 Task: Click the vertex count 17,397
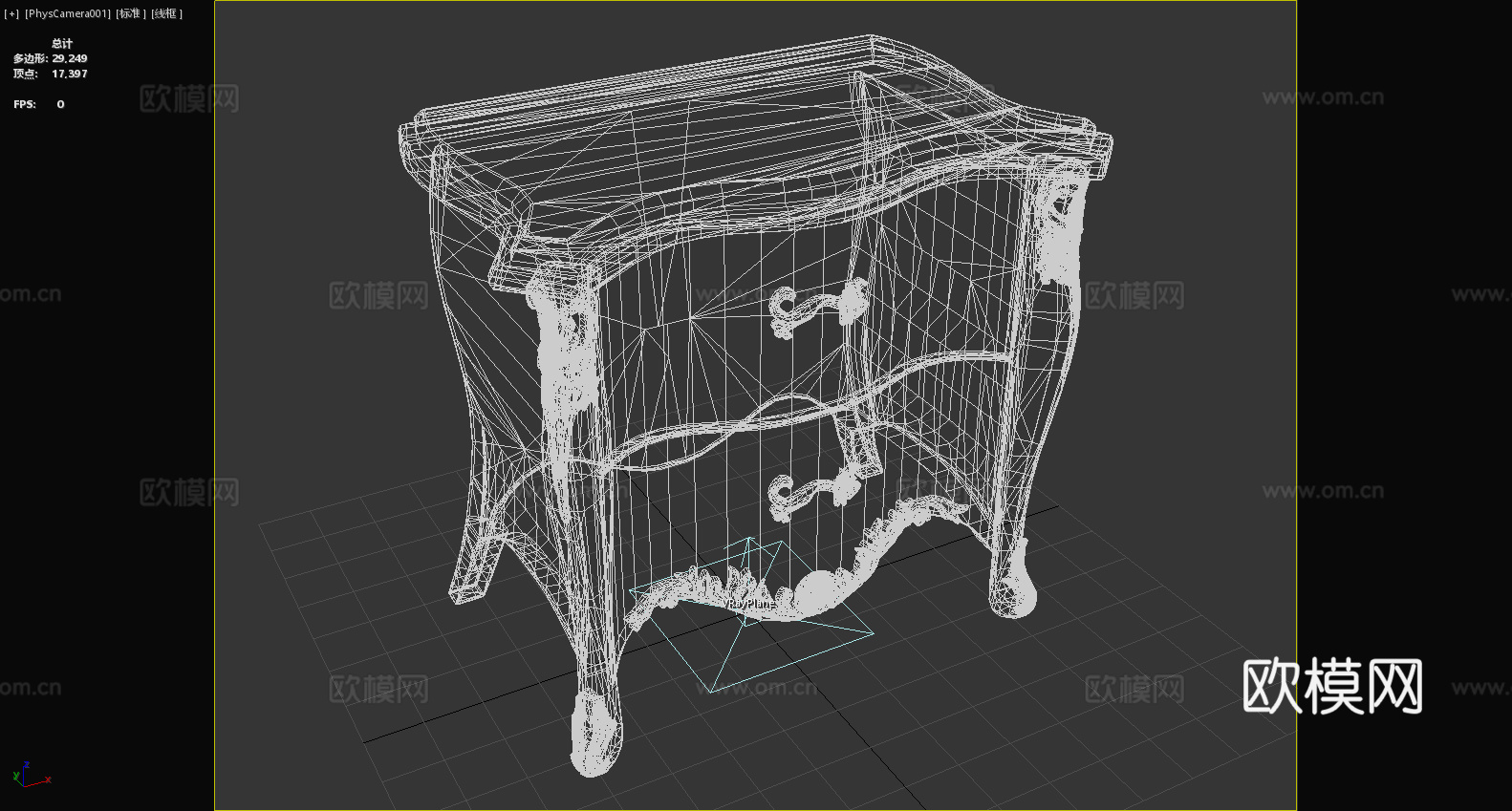click(70, 74)
